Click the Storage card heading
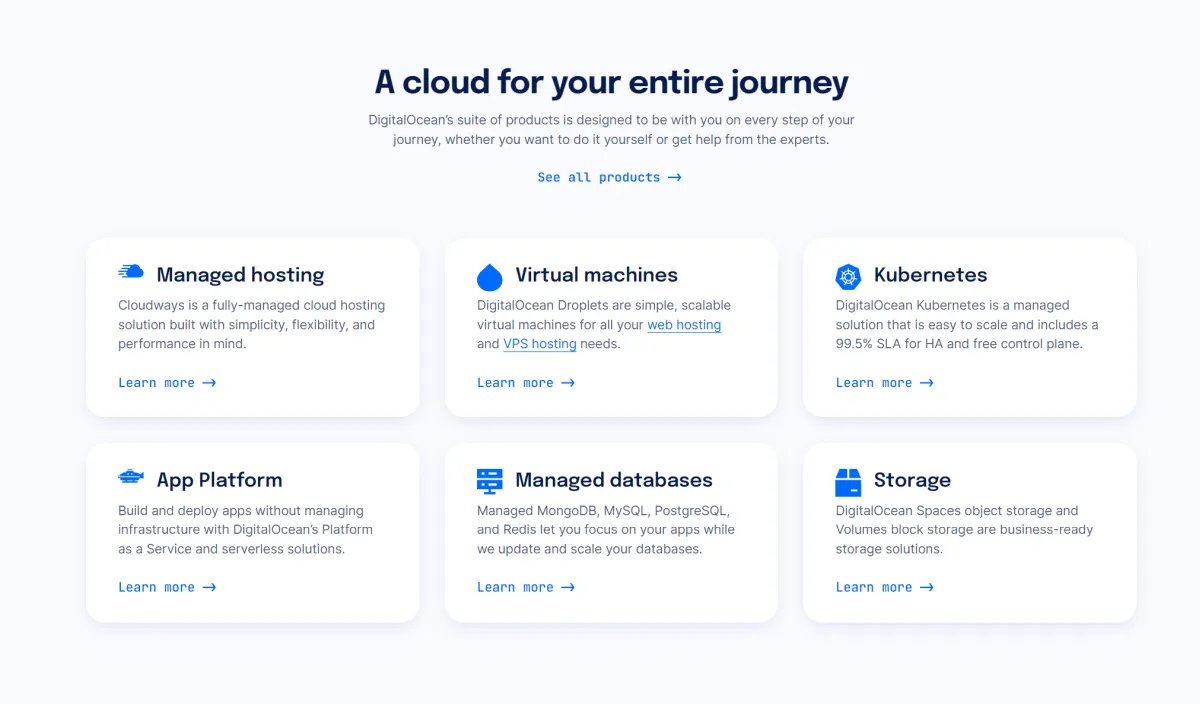Screen dimensions: 1200x704 point(912,480)
